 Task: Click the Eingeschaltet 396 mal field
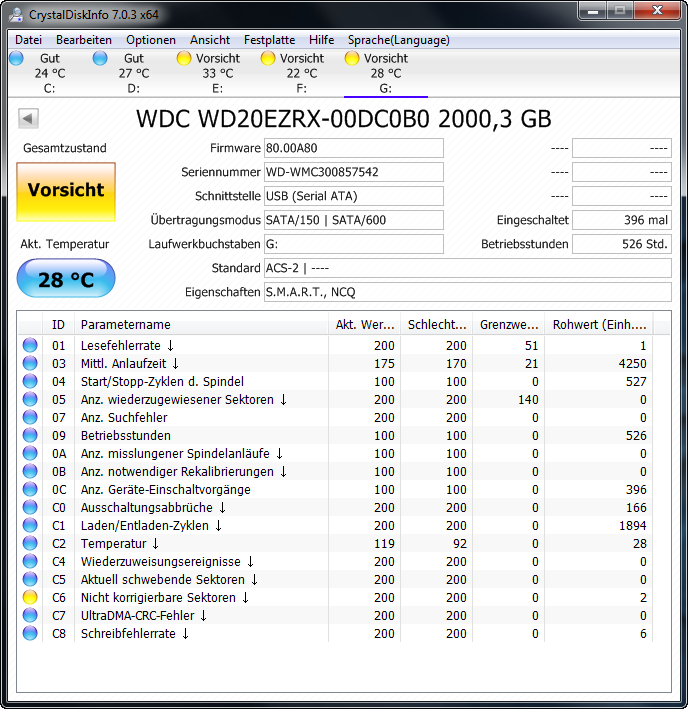pos(622,220)
